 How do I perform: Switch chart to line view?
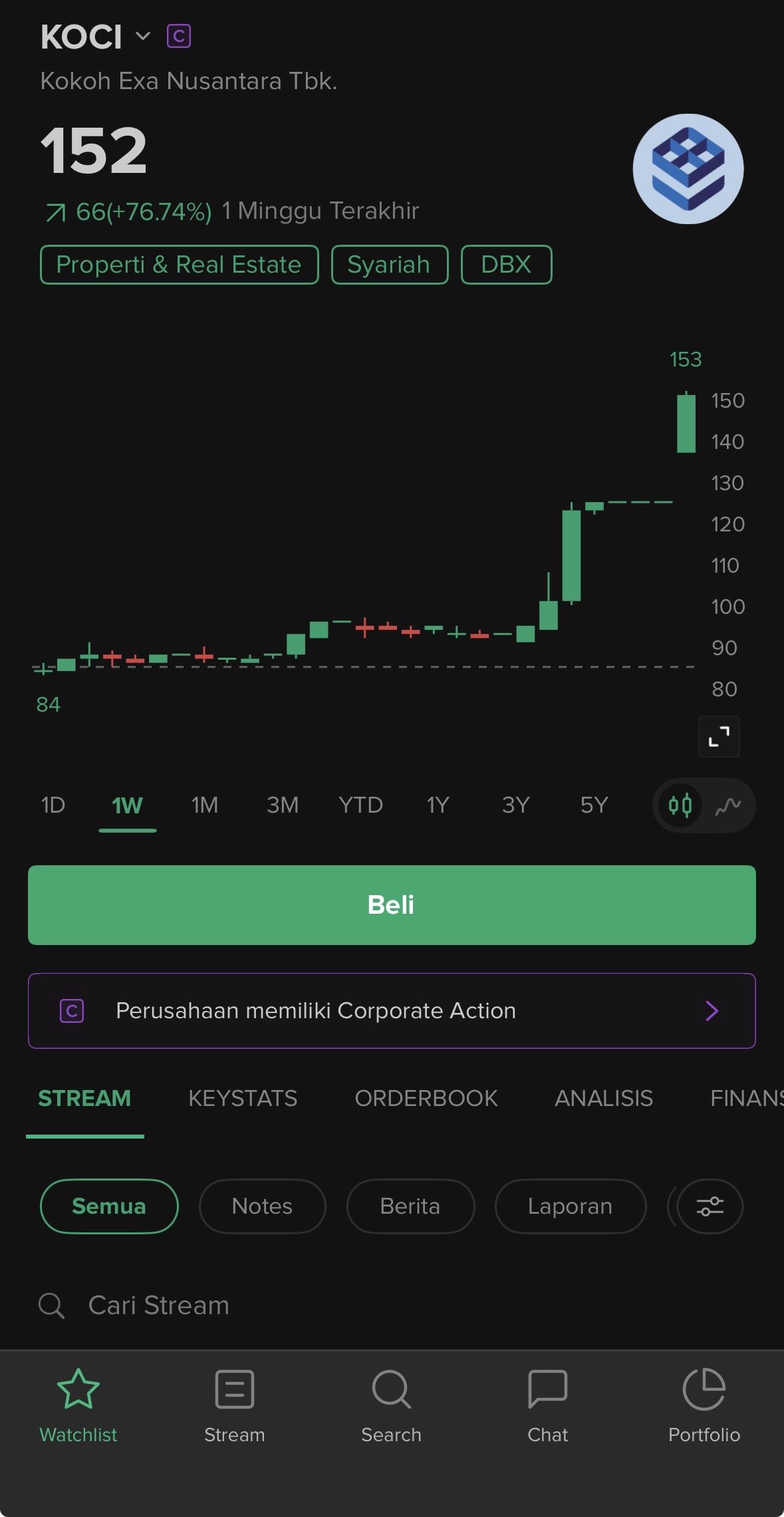coord(728,805)
